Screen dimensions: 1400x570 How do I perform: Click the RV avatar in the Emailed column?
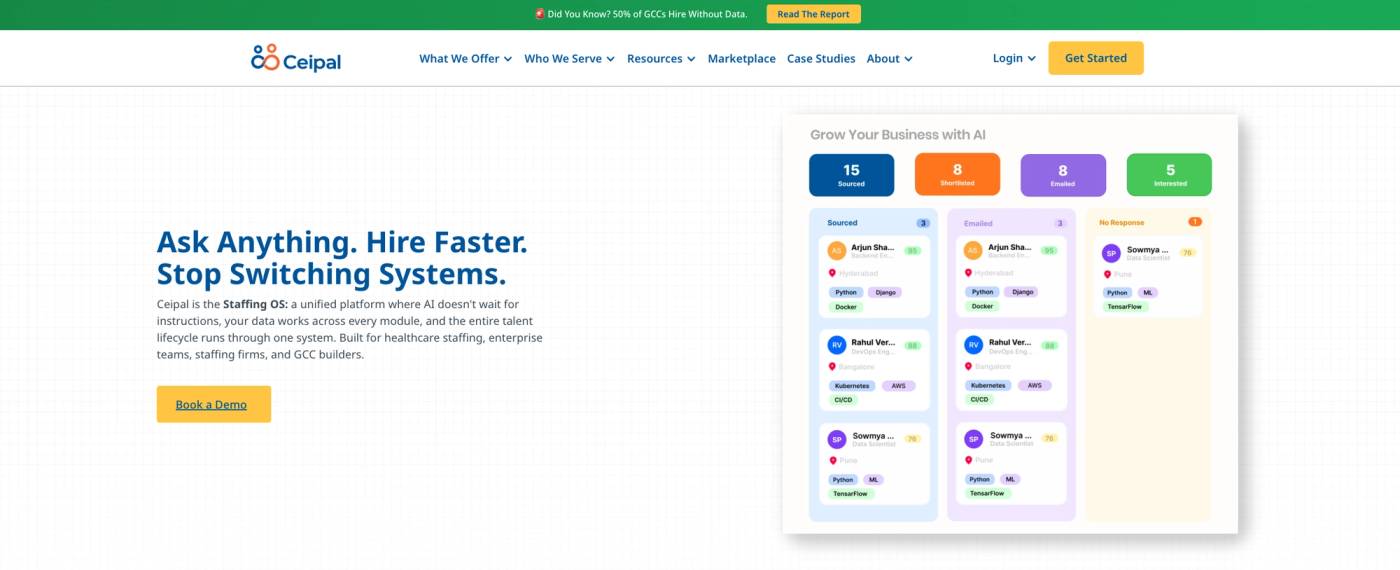(x=973, y=345)
